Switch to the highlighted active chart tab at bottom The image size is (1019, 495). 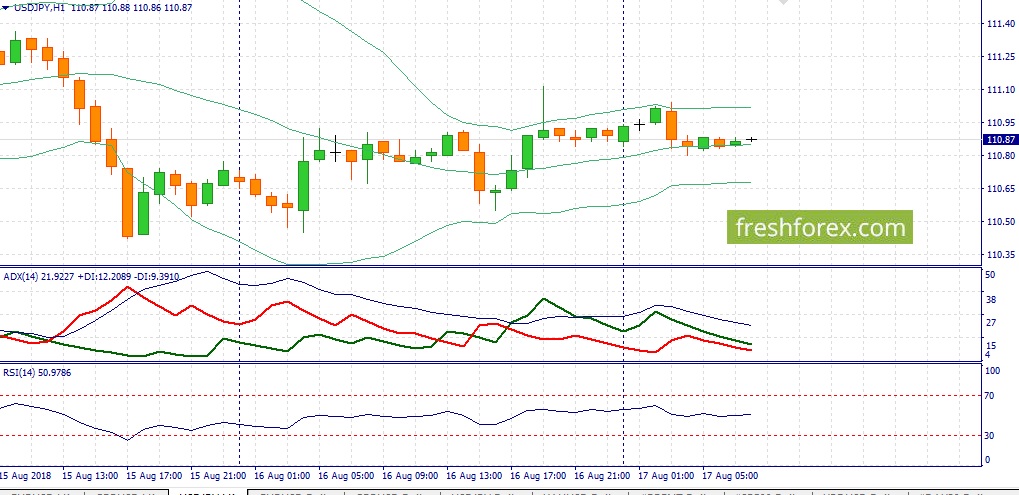pyautogui.click(x=208, y=492)
